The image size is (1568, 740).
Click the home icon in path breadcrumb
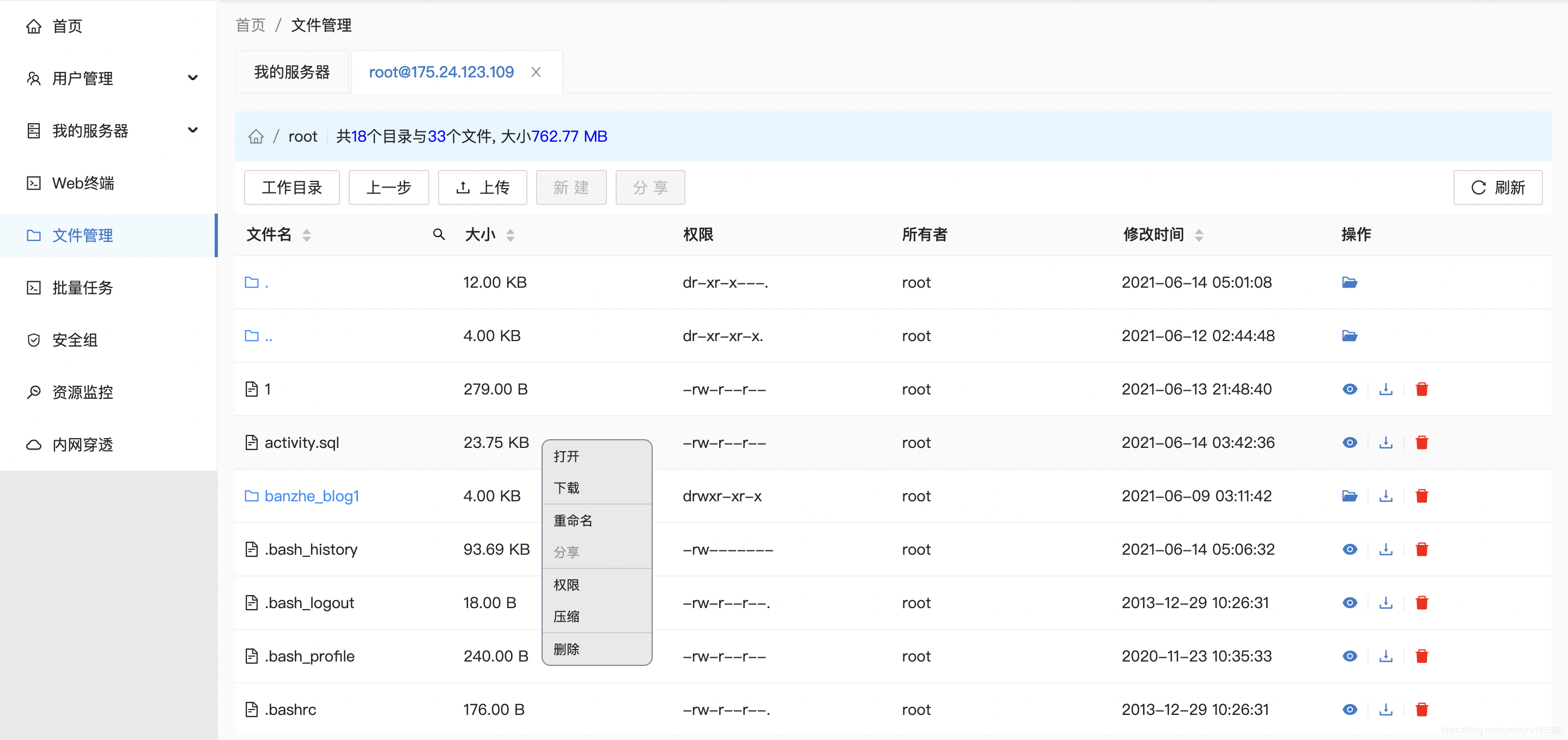tap(256, 136)
